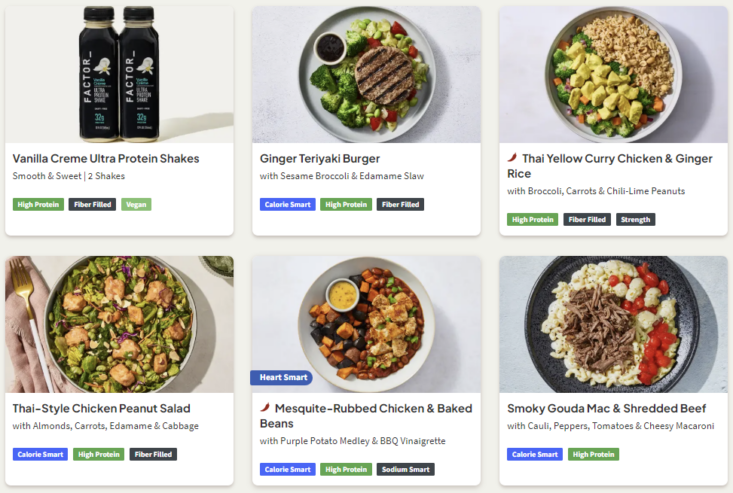Select the Strength tag on Thai Yellow Curry
The image size is (733, 493).
(x=635, y=220)
